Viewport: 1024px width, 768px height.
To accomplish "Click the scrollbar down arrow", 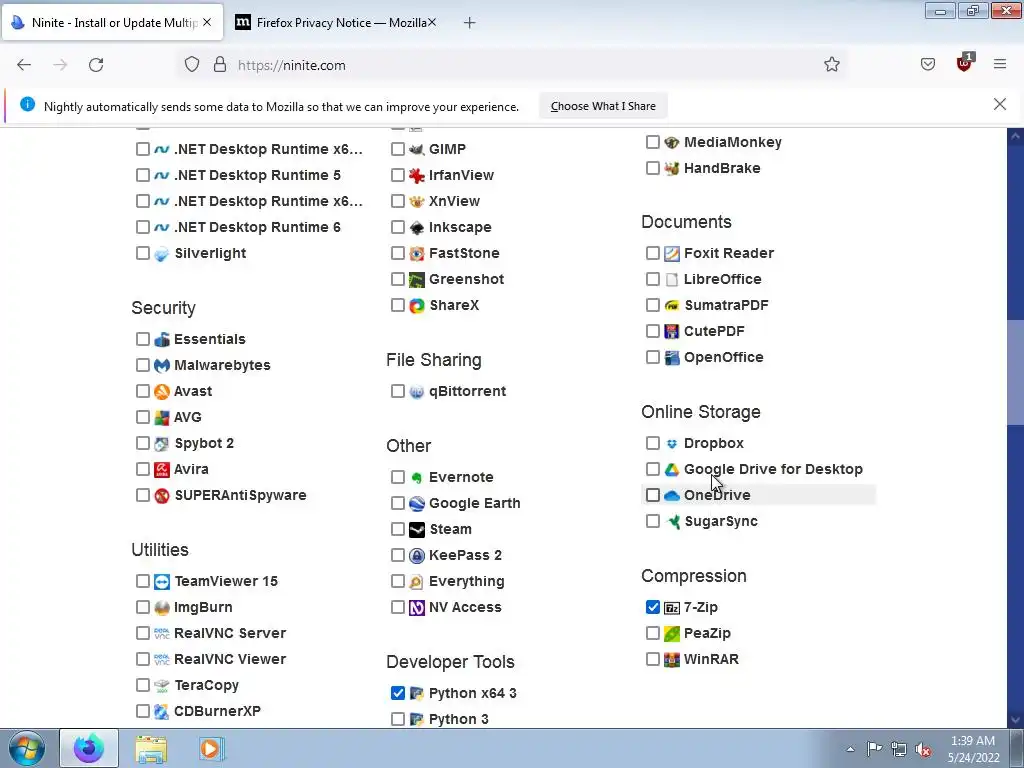I will pos(1016,720).
